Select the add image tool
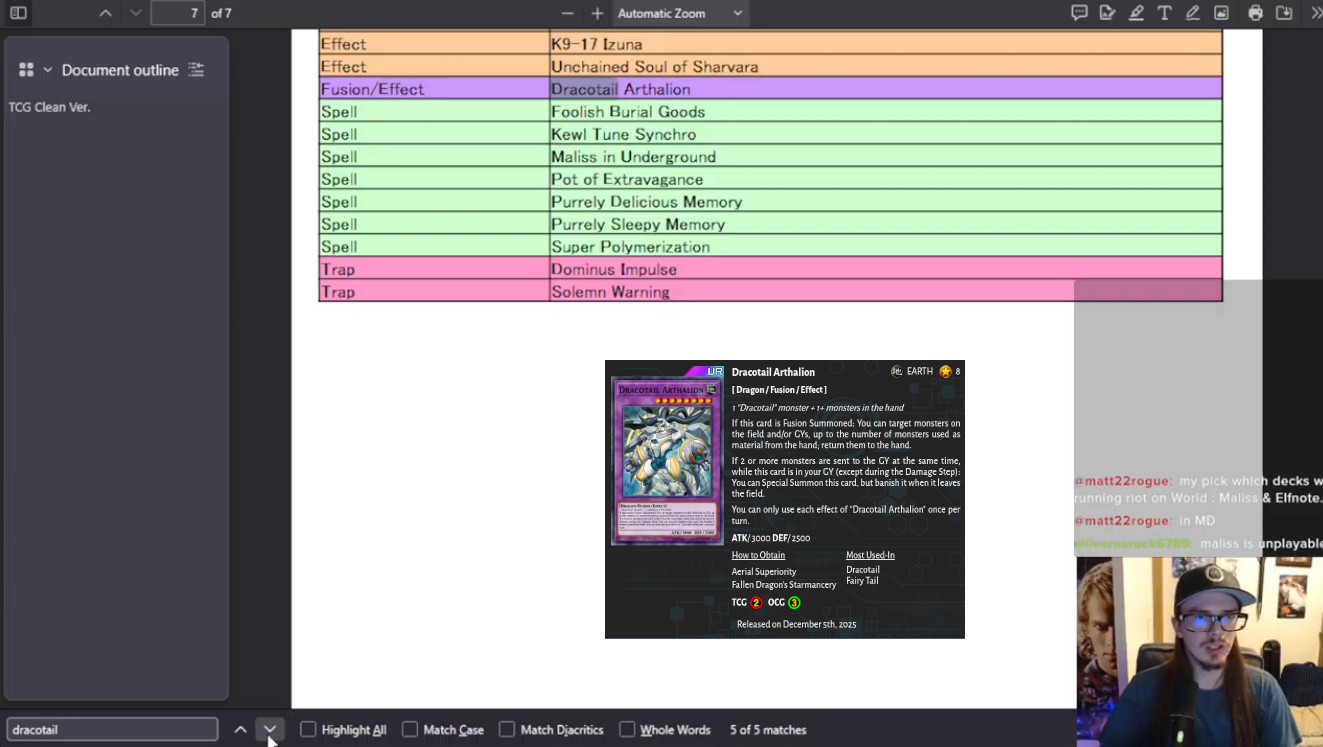Image resolution: width=1323 pixels, height=747 pixels. (1221, 13)
